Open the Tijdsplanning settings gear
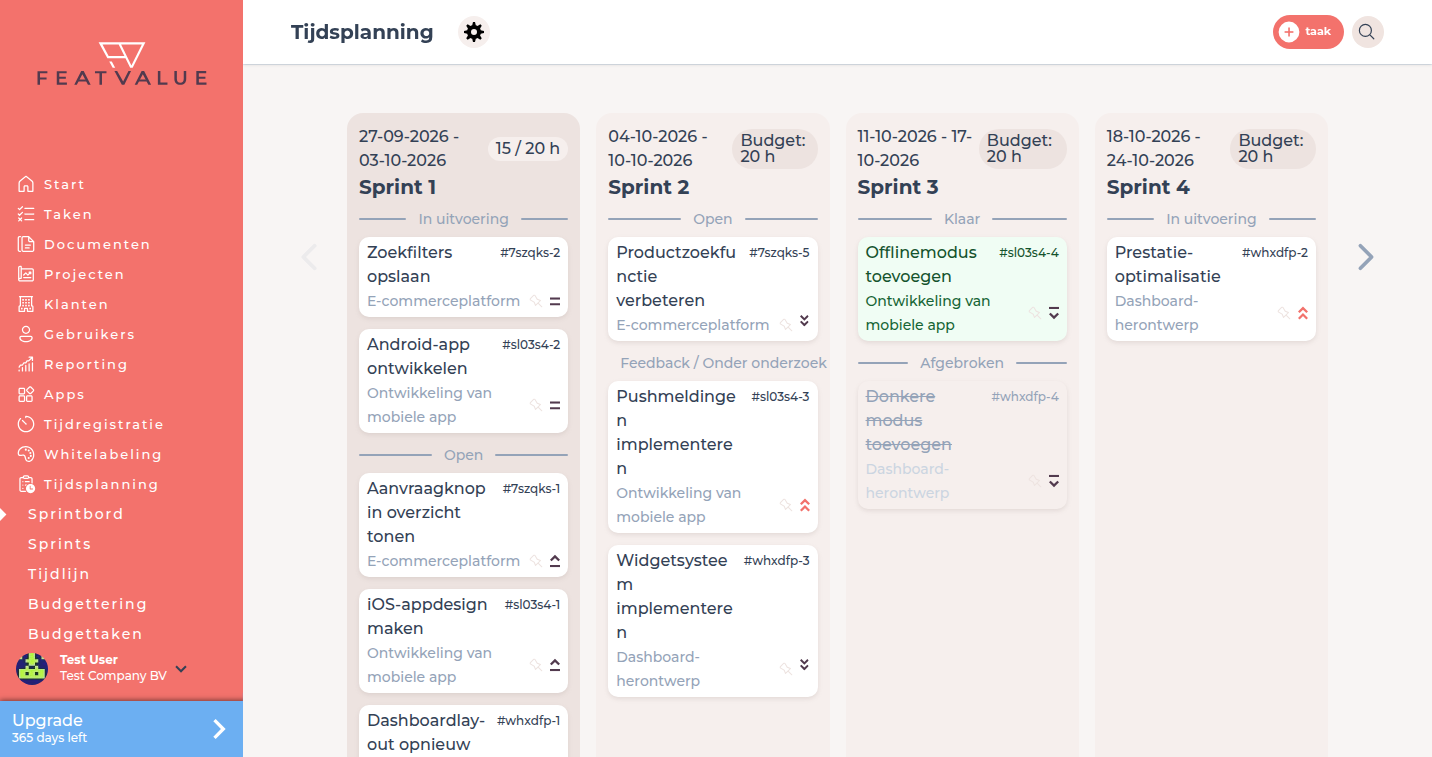The height and width of the screenshot is (757, 1432). (x=474, y=32)
